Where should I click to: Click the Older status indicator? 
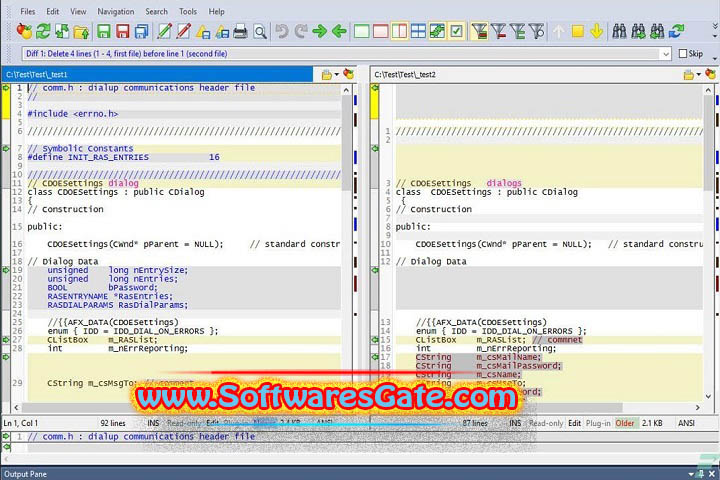625,423
